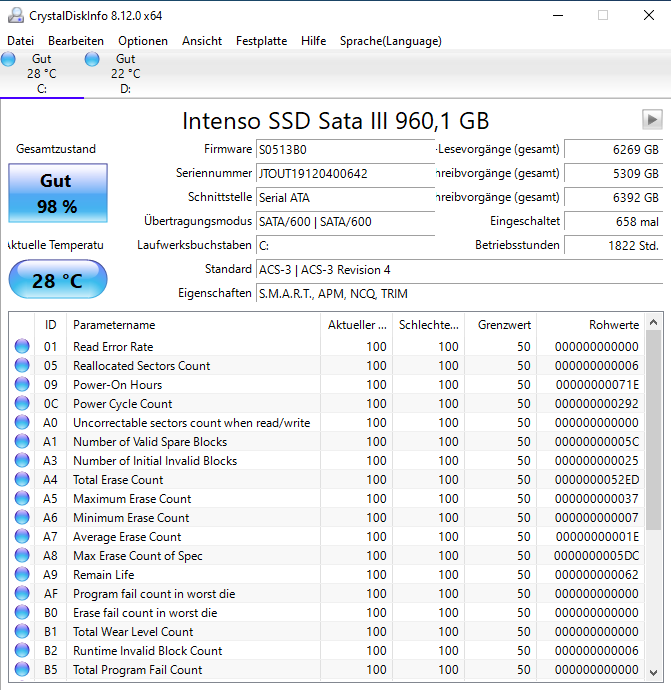Click status orb for Reallocated Sectors Count

pos(22,365)
